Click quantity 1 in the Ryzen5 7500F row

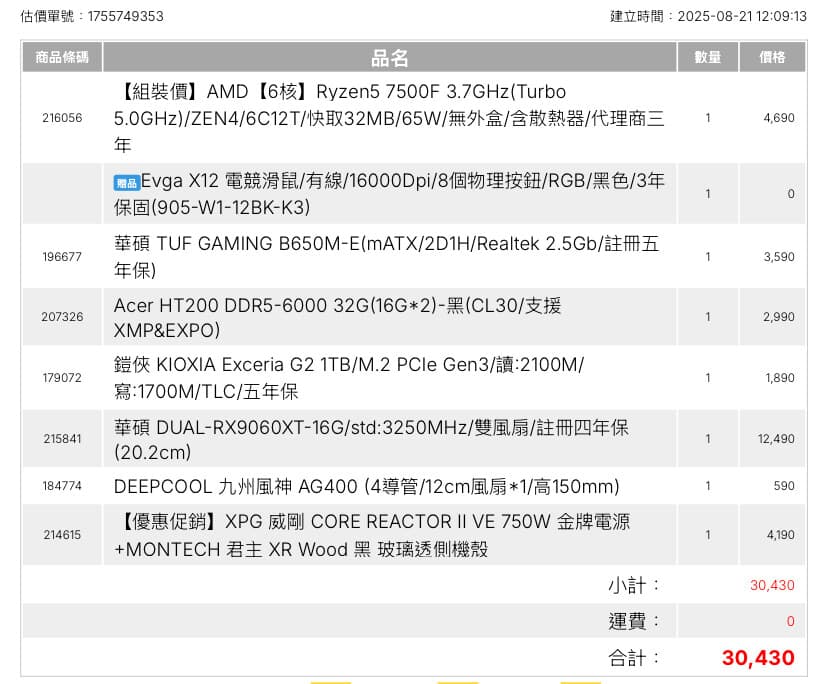(708, 118)
